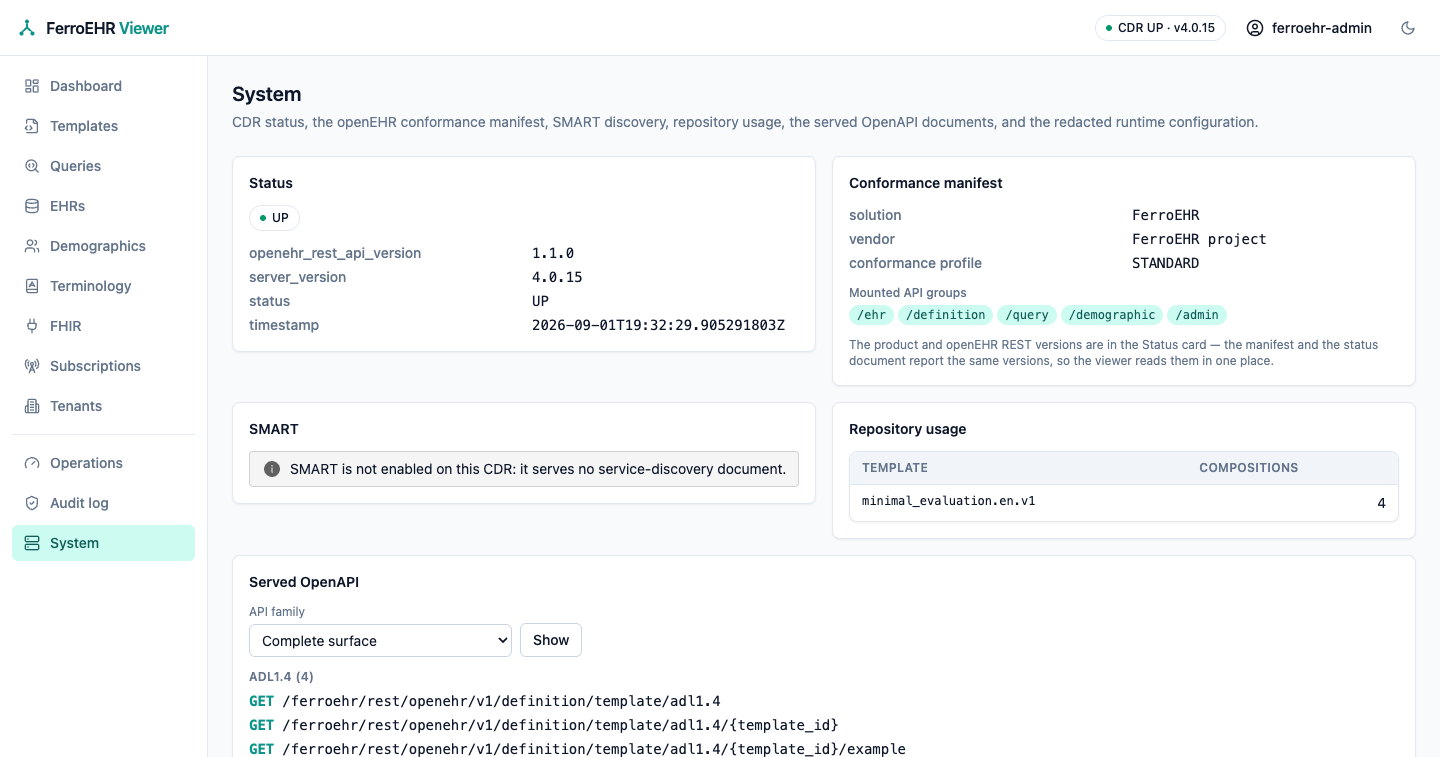Click the /ehr API group chip

tap(871, 315)
